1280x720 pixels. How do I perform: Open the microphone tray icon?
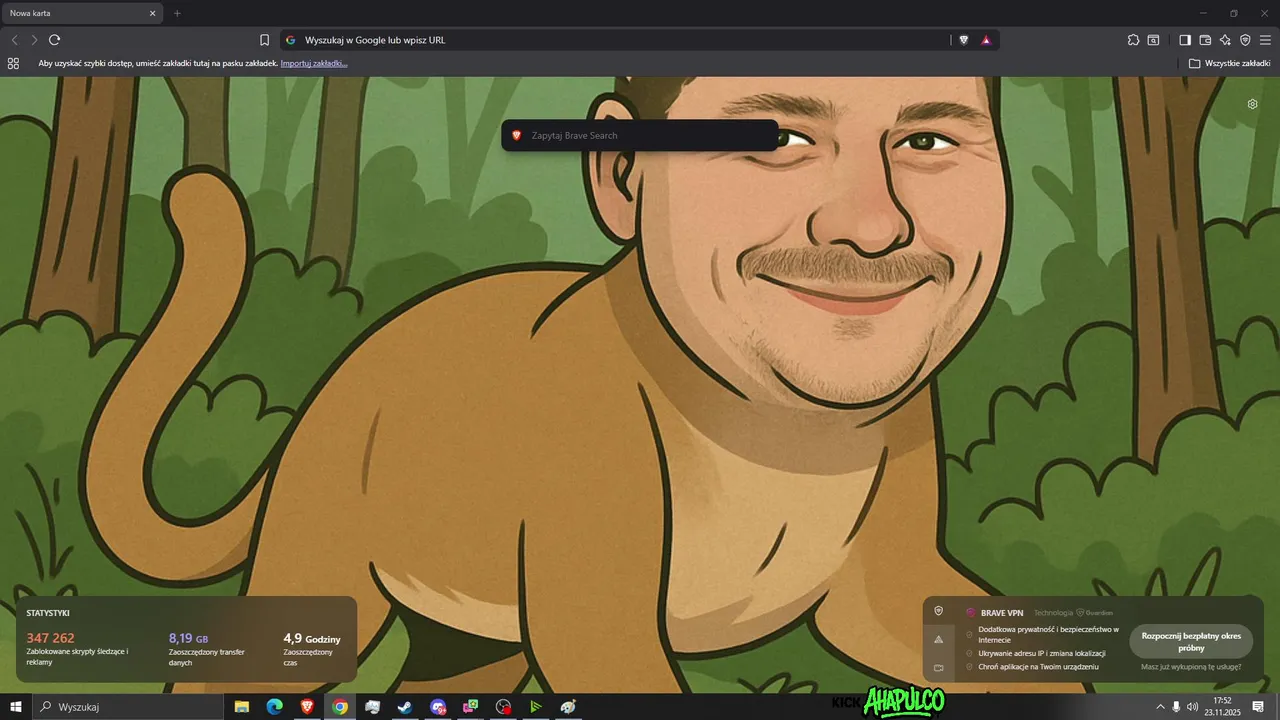click(x=1176, y=707)
